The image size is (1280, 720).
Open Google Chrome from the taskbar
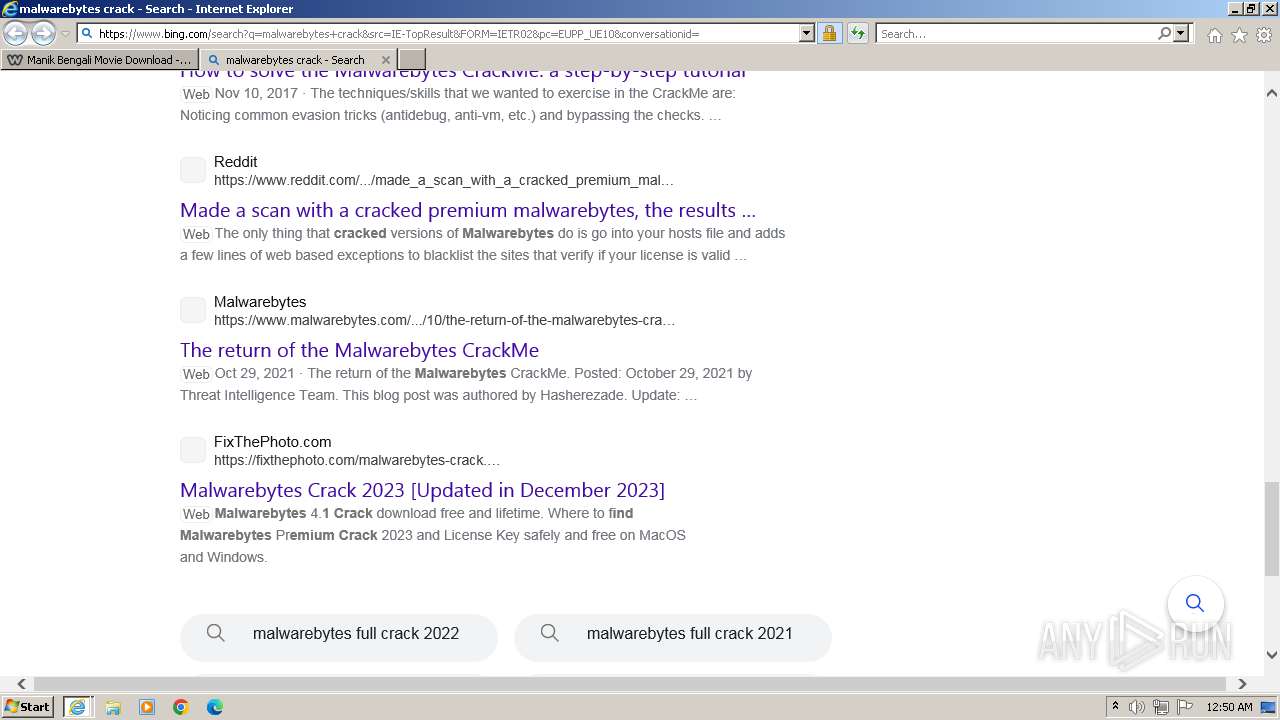point(180,707)
